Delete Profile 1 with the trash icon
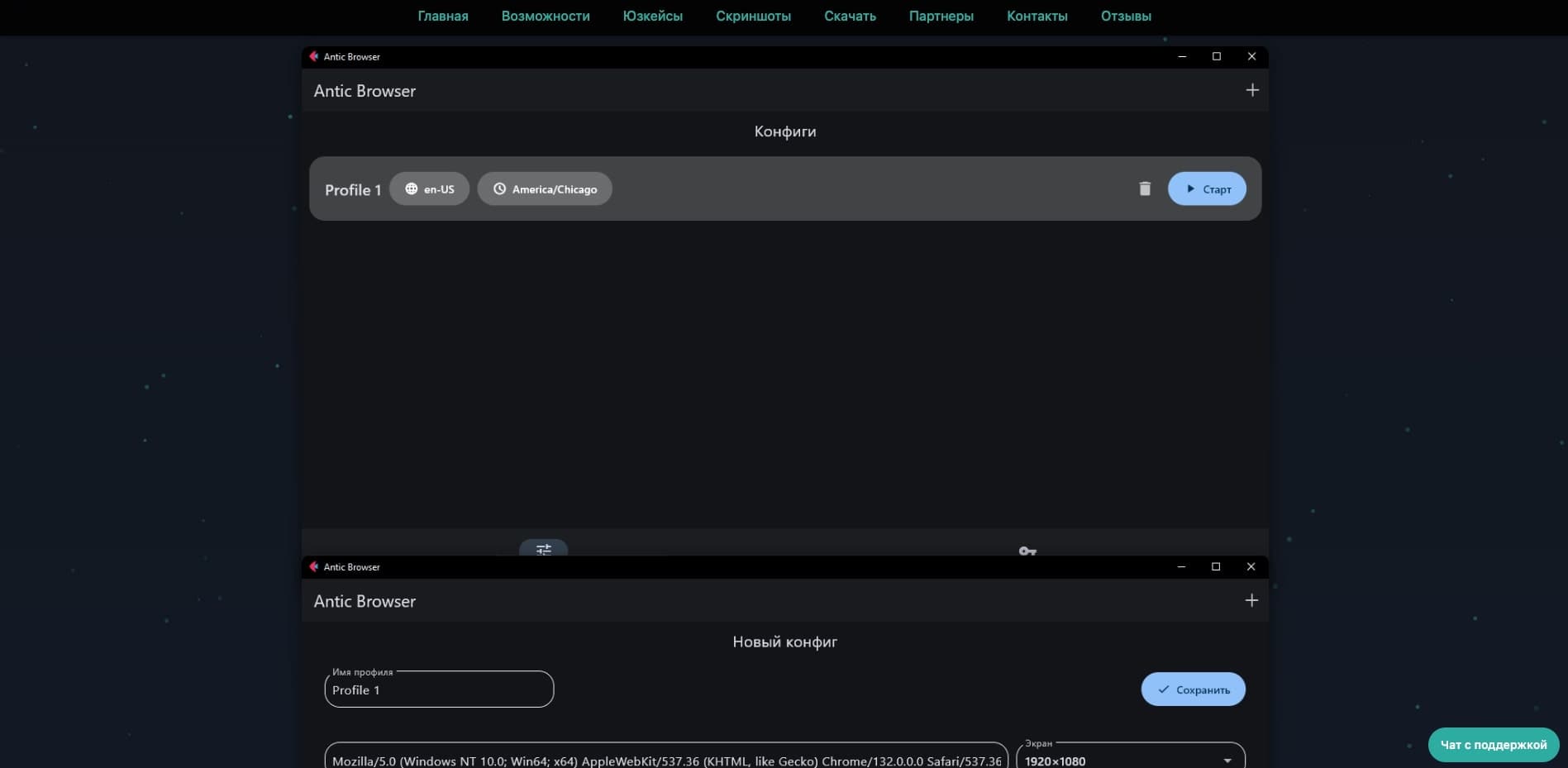The image size is (1568, 768). point(1144,189)
